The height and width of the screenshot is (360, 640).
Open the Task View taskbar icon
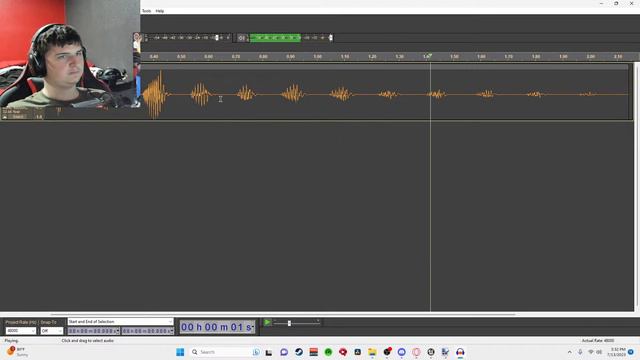pyautogui.click(x=269, y=352)
